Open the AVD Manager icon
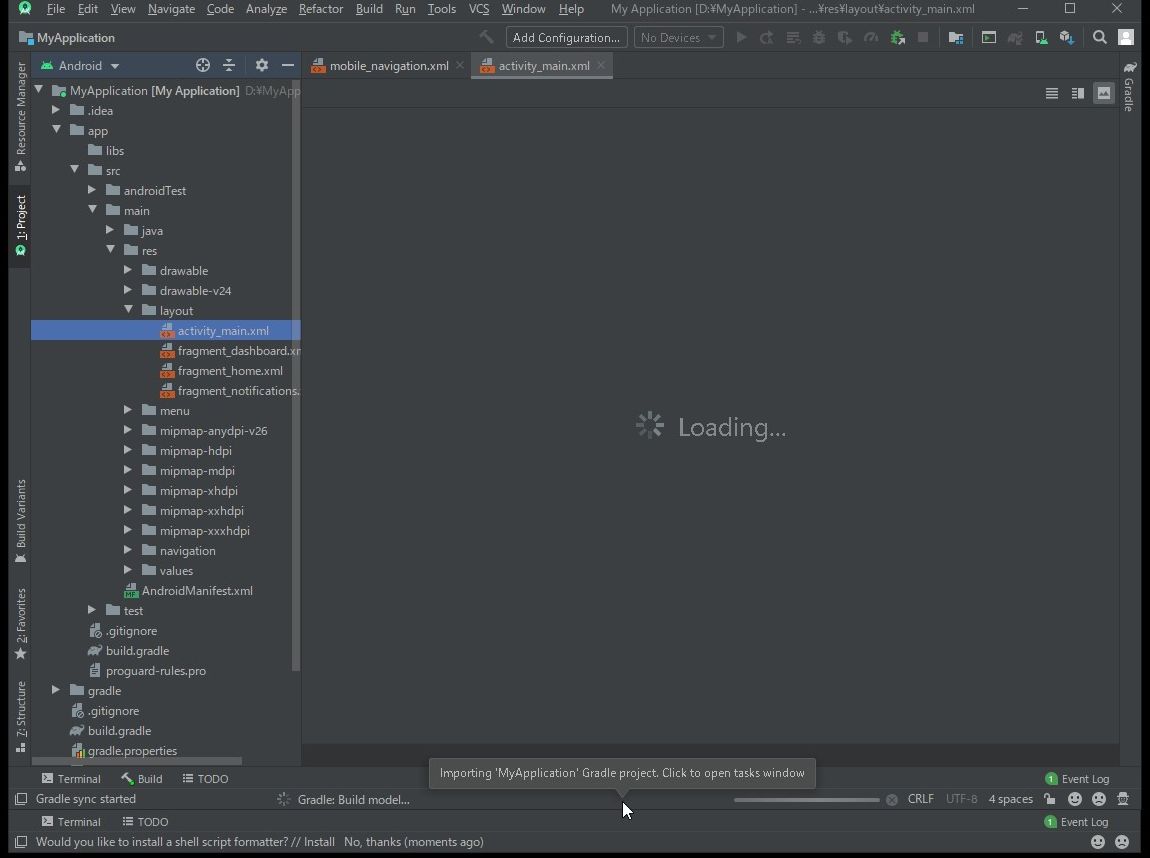This screenshot has width=1150, height=858. pyautogui.click(x=1040, y=37)
